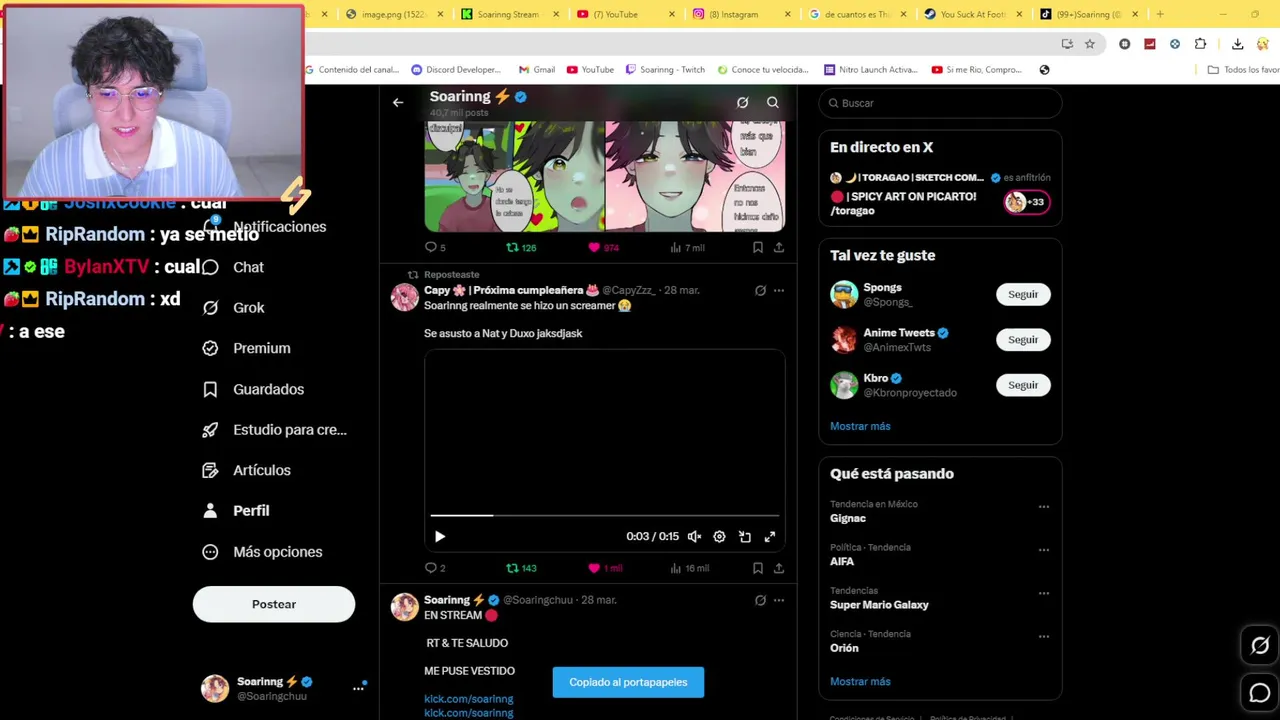Image resolution: width=1280 pixels, height=720 pixels.
Task: Show more under Qué está pasando
Action: (x=860, y=681)
